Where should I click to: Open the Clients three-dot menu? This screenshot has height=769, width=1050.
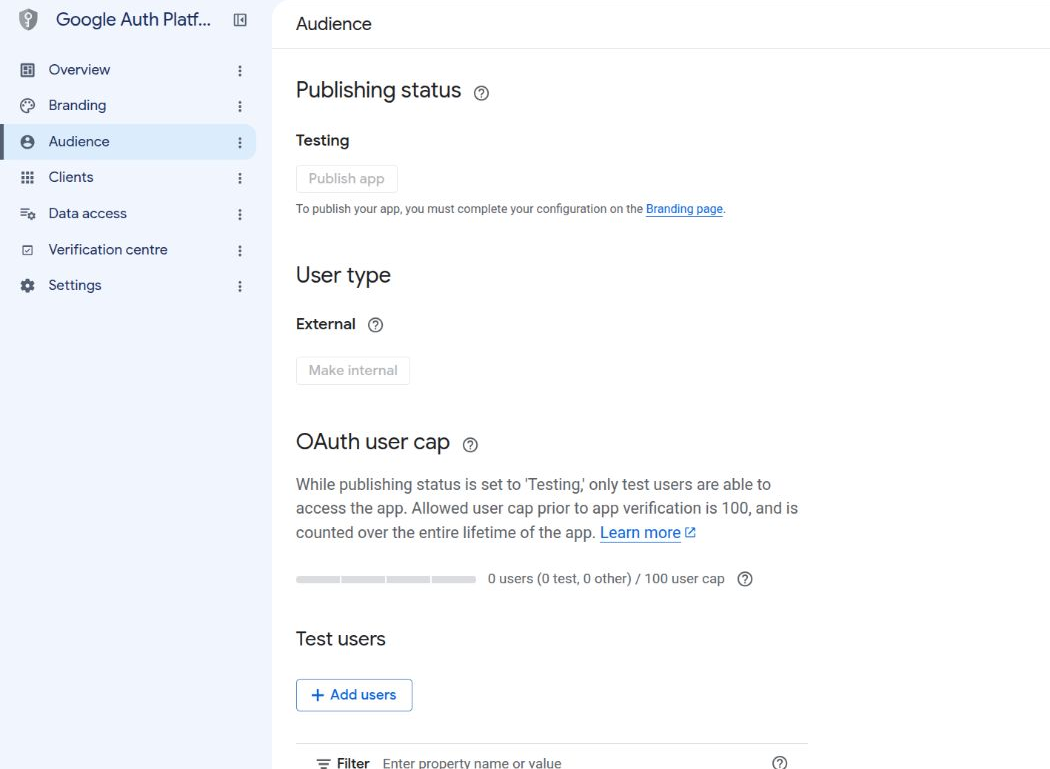[x=240, y=178]
